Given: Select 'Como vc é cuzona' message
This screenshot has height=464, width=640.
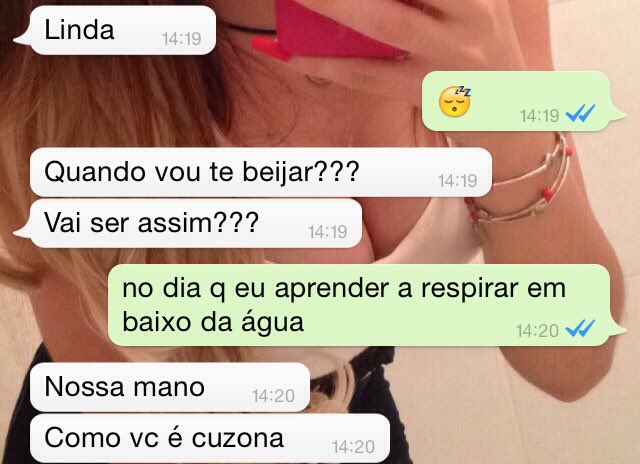Looking at the screenshot, I should 210,438.
